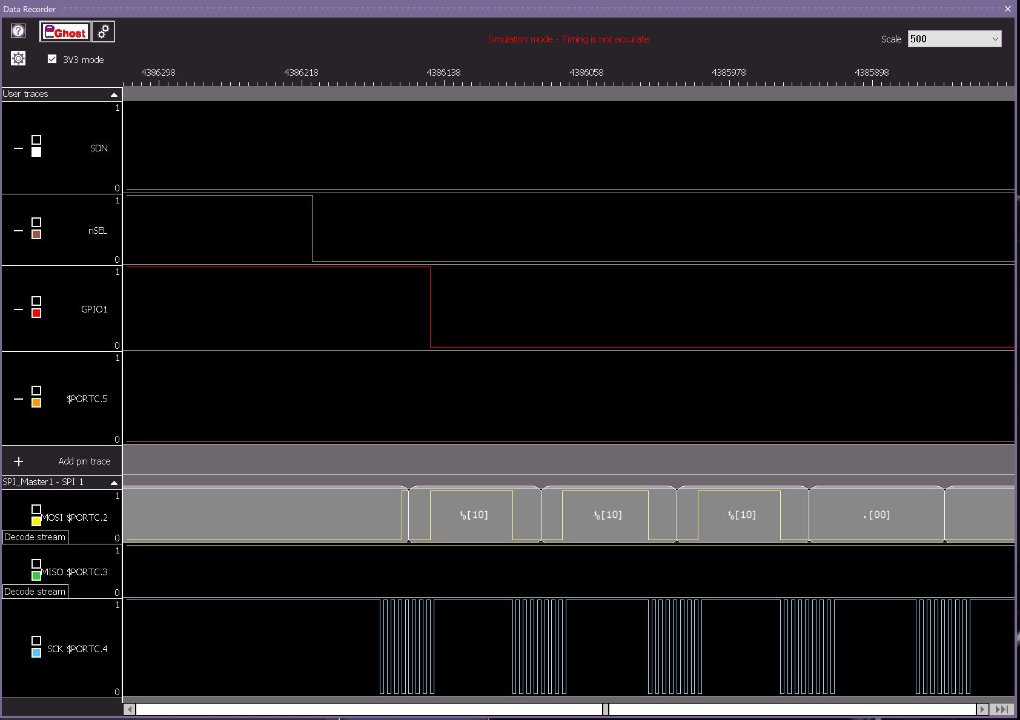Click the minus icon beside nSEL trace
This screenshot has height=720, width=1020.
click(18, 230)
